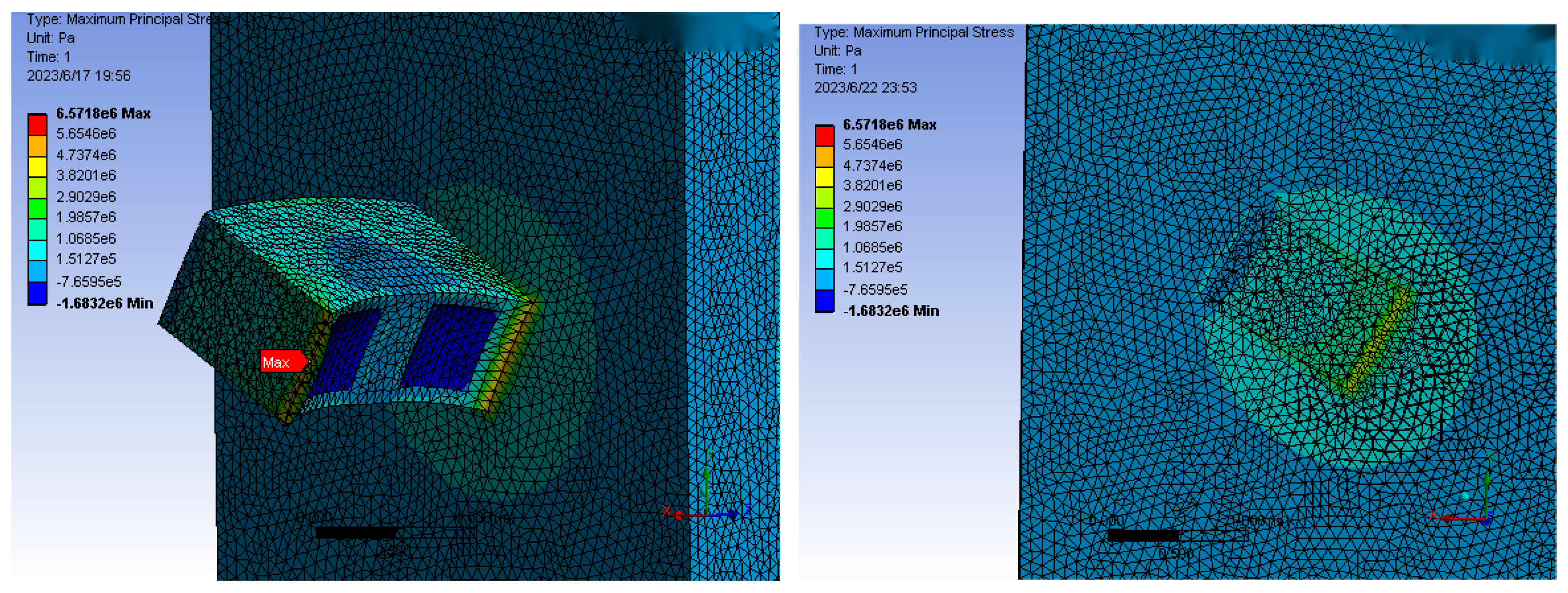Click the 2023/6/17 19:56 timestamp text
This screenshot has height=593, width=1568.
(x=79, y=75)
